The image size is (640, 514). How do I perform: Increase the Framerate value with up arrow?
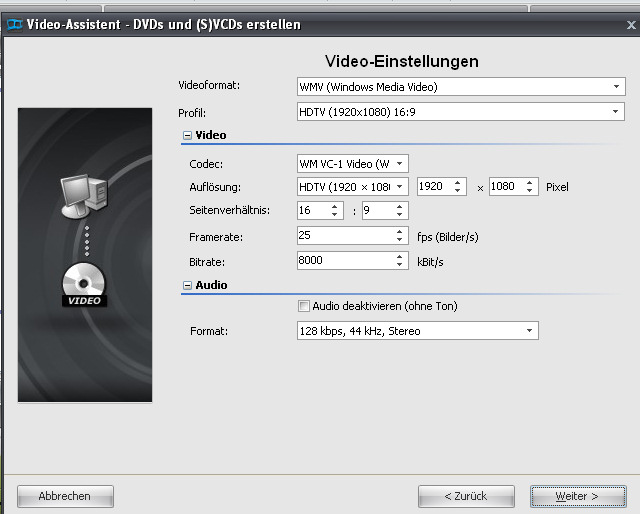pos(399,231)
